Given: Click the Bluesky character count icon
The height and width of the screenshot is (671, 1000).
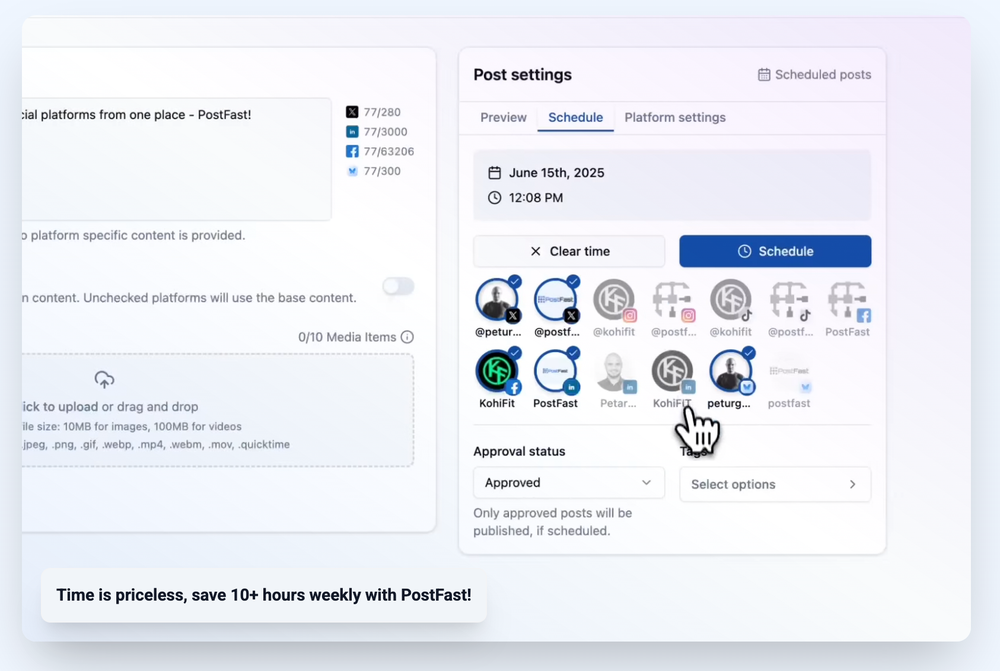Looking at the screenshot, I should [352, 171].
